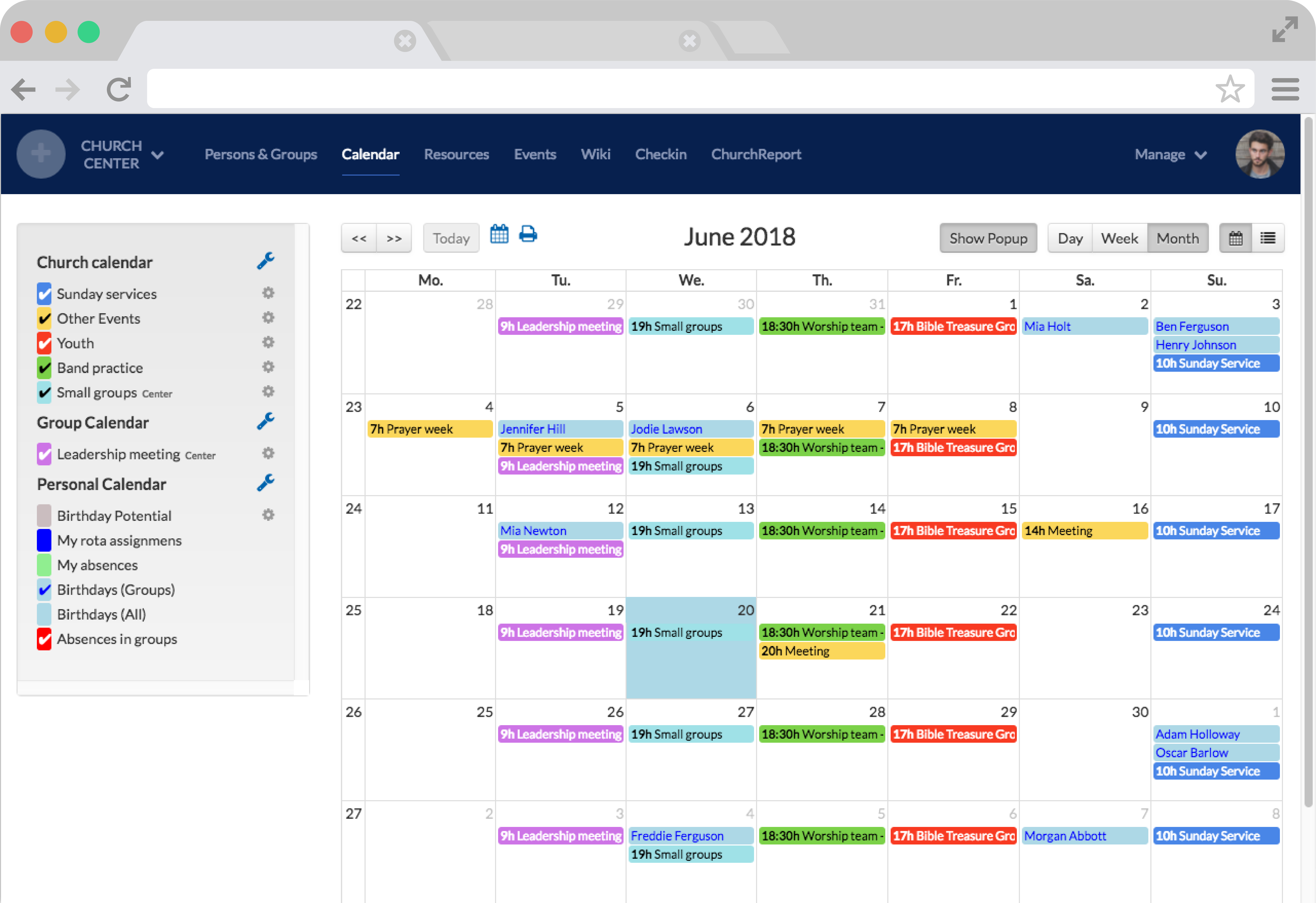The height and width of the screenshot is (903, 1316).
Task: Open the Events menu item
Action: tap(534, 154)
